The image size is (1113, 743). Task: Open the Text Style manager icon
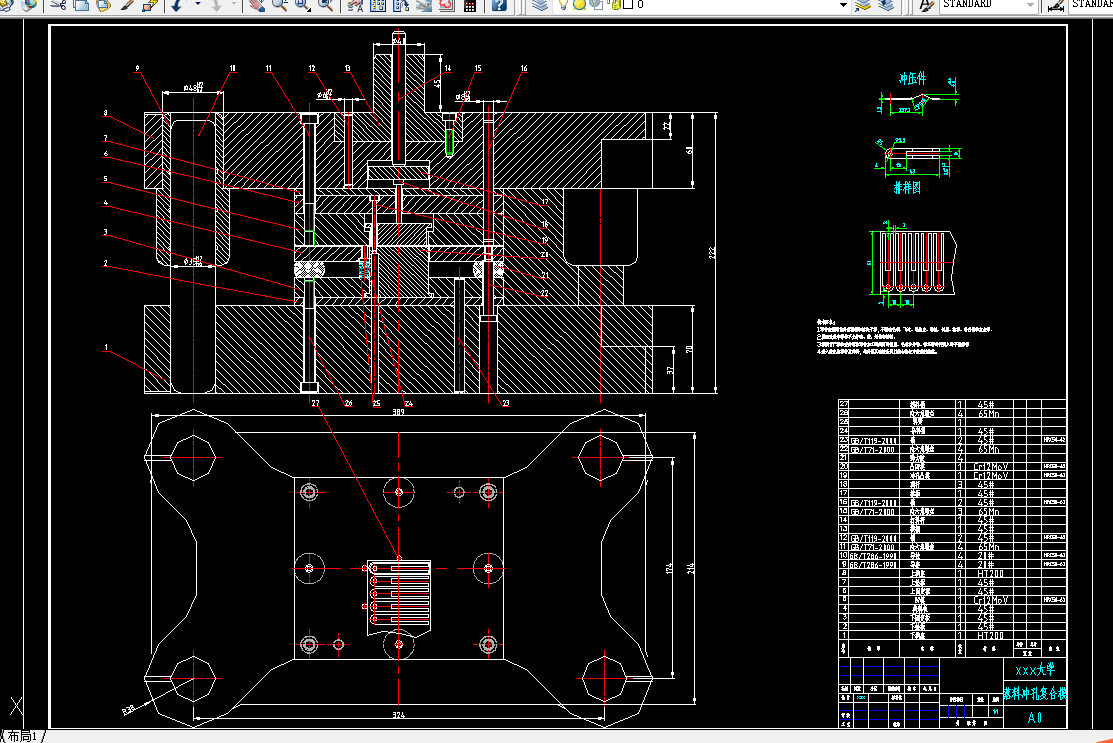pyautogui.click(x=926, y=5)
